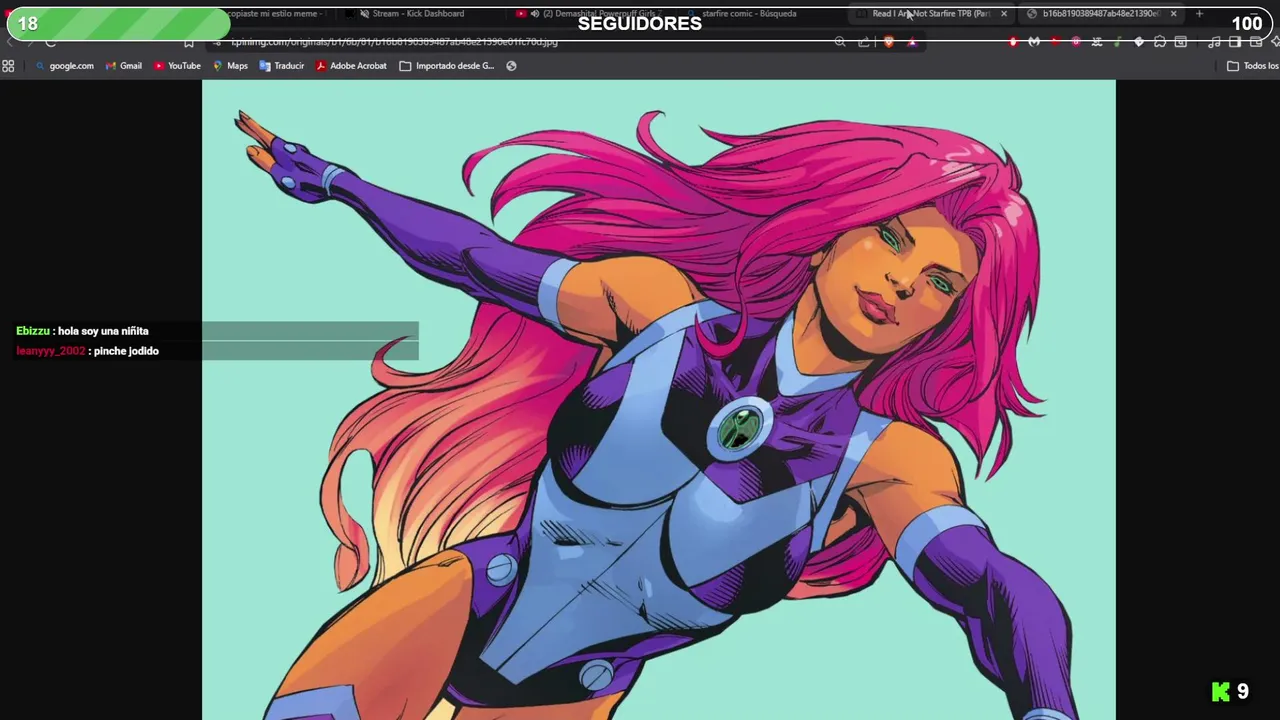Screen dimensions: 1280x720
Task: Open the Brave Shields lion icon
Action: 888,42
